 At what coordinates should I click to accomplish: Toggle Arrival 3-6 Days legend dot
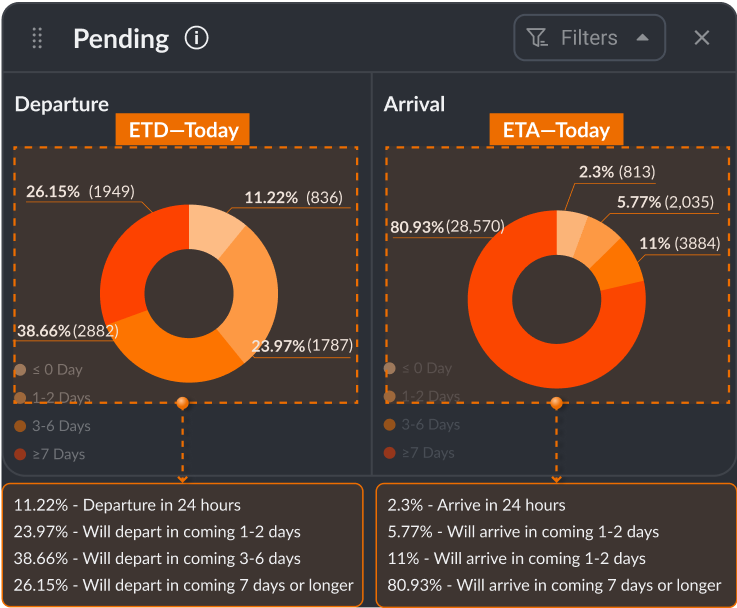click(x=390, y=425)
